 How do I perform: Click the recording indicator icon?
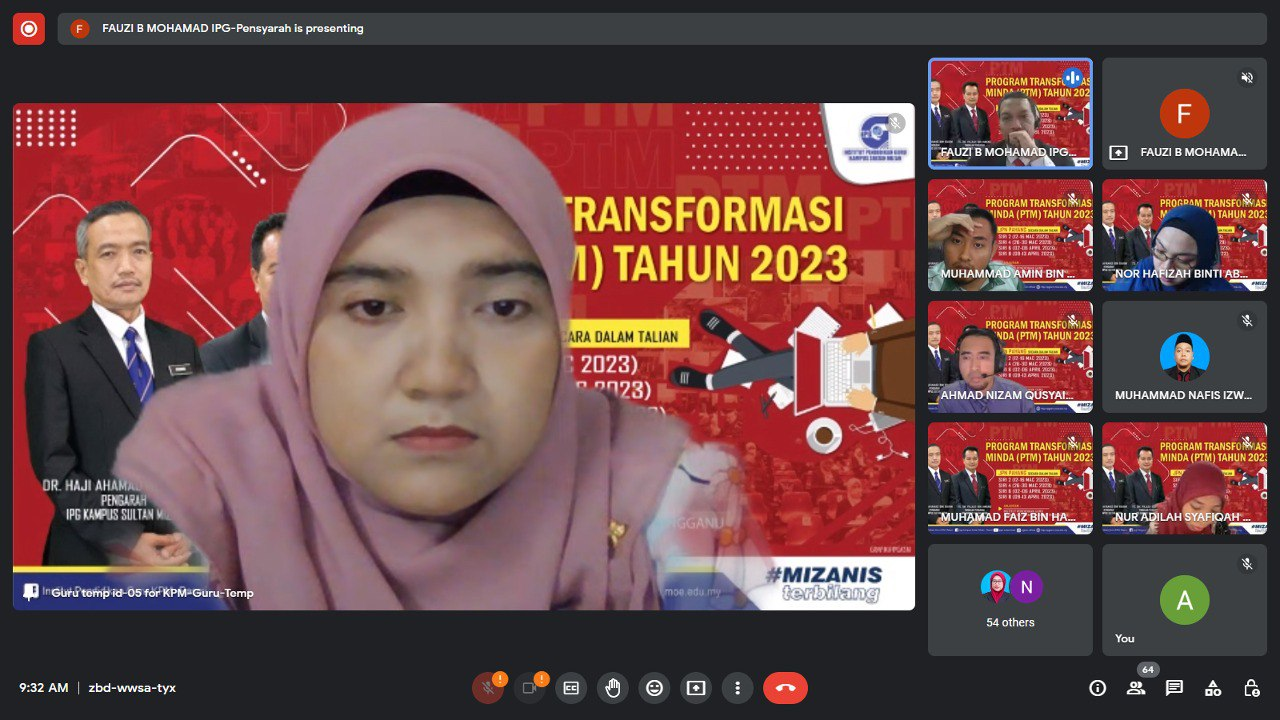pos(29,29)
